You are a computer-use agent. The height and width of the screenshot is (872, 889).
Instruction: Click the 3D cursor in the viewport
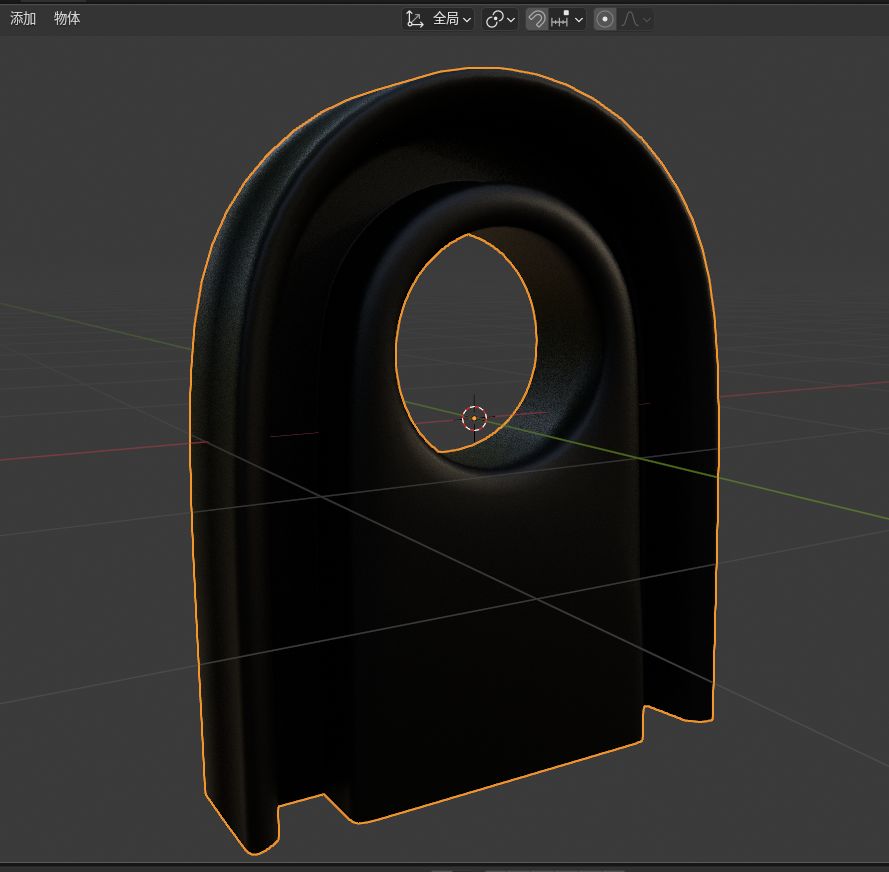coord(474,418)
